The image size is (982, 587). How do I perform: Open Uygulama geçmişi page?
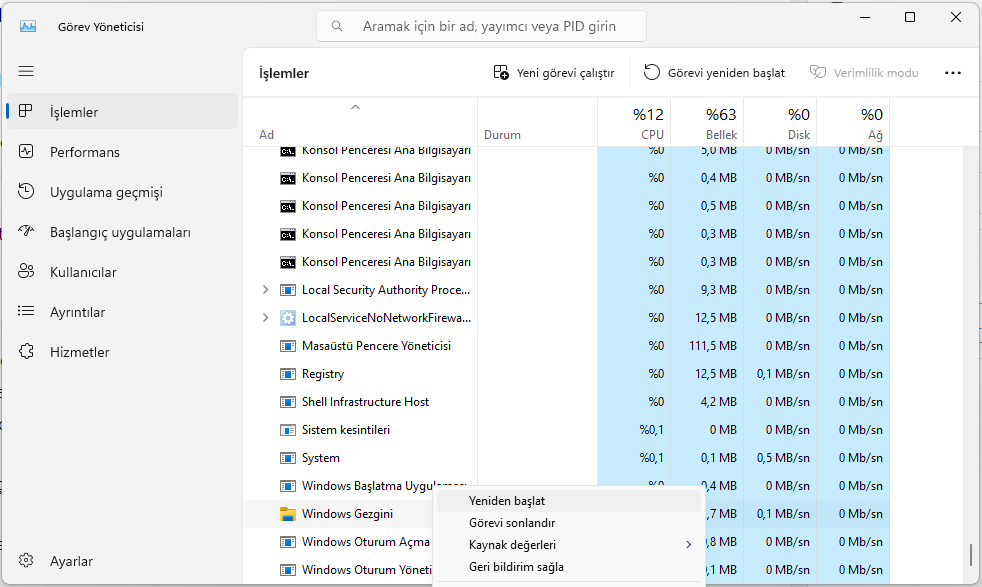pos(105,192)
